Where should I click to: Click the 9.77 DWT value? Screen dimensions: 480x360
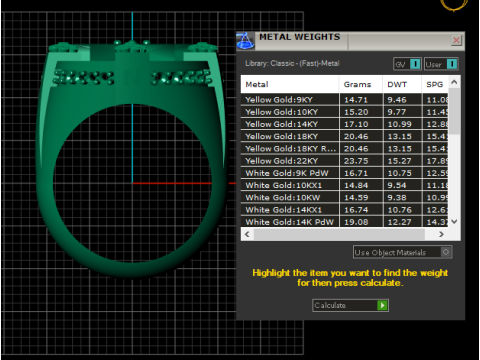[x=397, y=112]
